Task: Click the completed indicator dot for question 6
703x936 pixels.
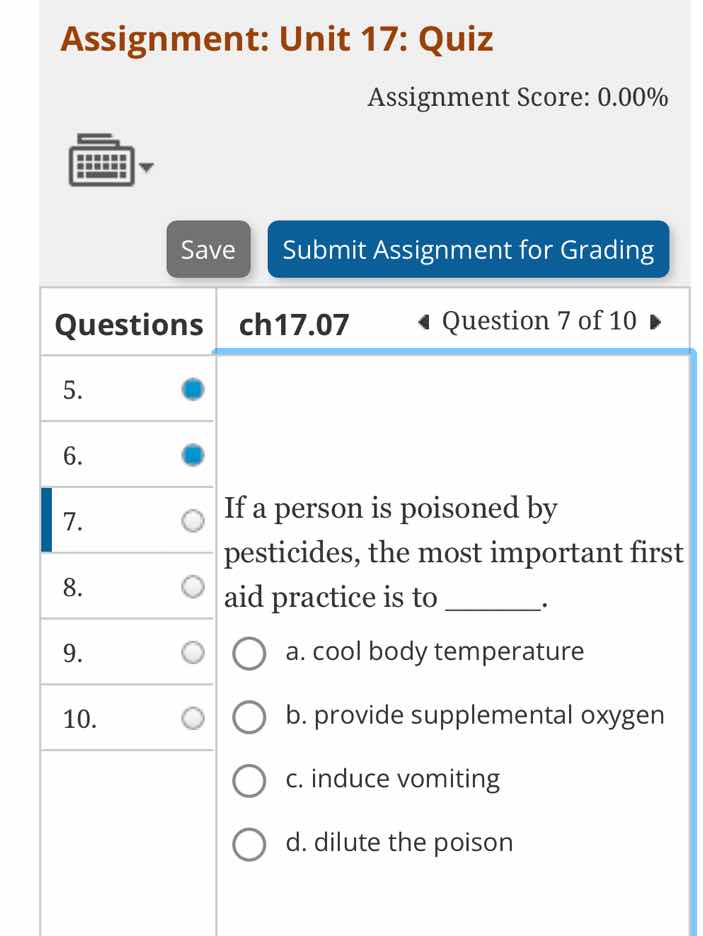Action: tap(192, 454)
